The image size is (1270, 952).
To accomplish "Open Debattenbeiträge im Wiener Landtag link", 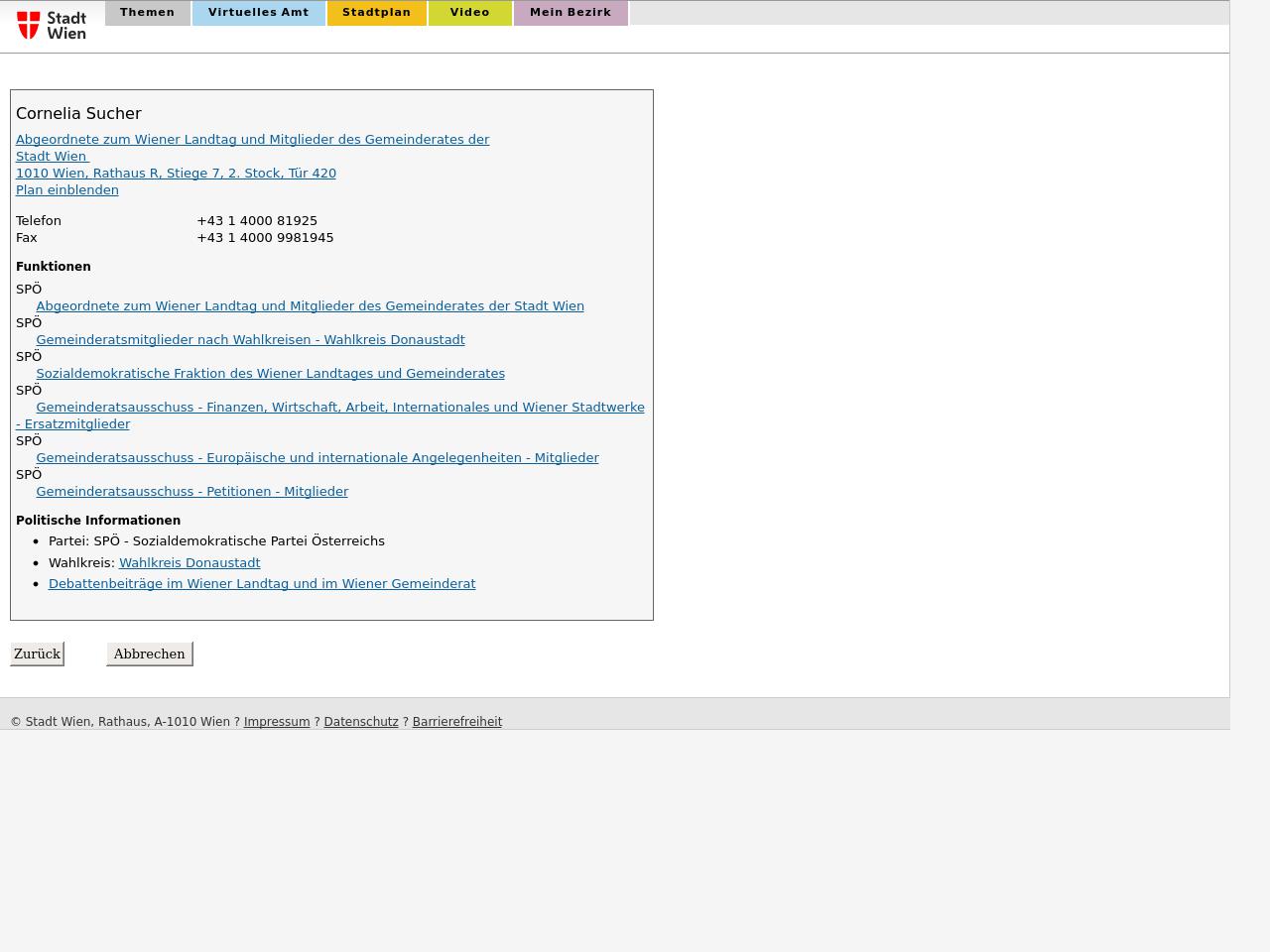I will pos(262,584).
